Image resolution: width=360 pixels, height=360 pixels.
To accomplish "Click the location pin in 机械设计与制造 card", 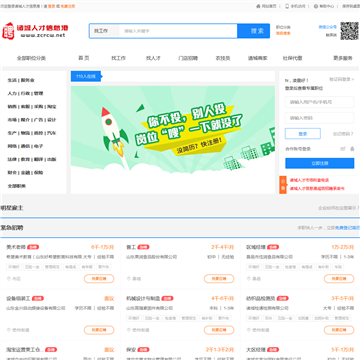I will tap(128, 330).
